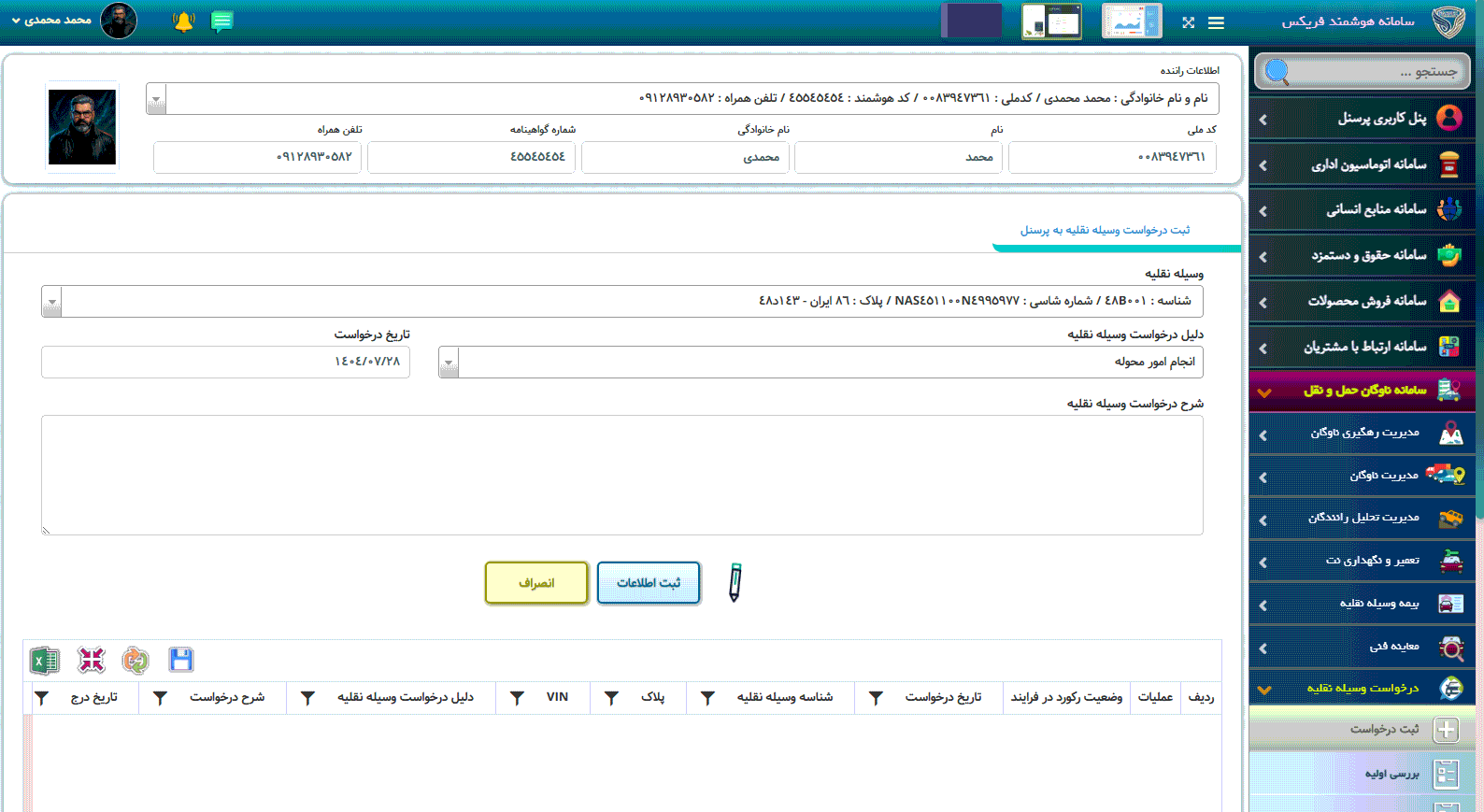Open messages with the green chat icon

(x=221, y=21)
